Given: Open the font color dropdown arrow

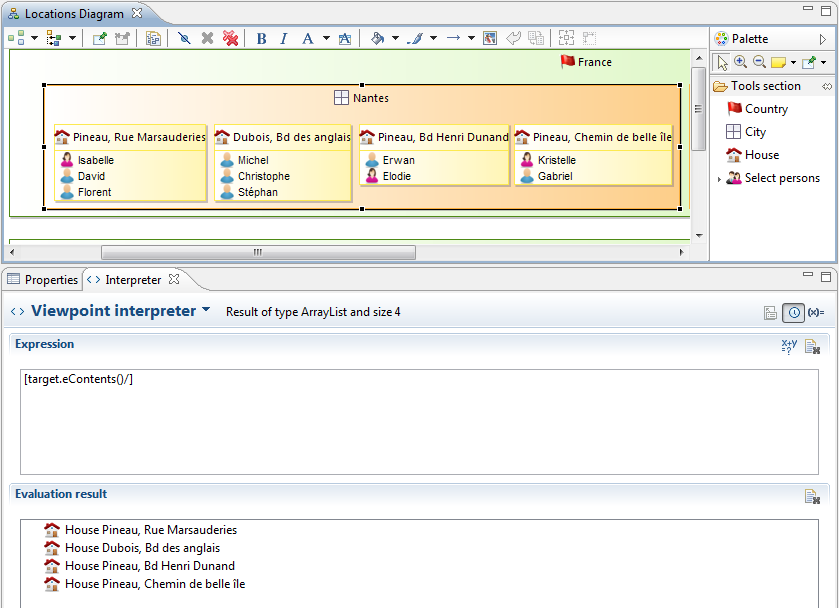Looking at the screenshot, I should click(x=326, y=38).
